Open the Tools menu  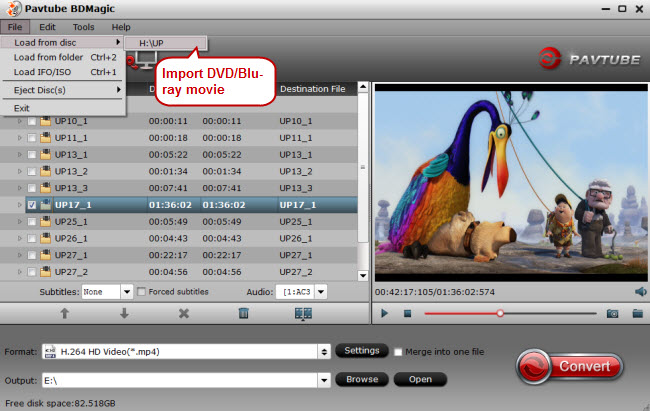point(83,27)
